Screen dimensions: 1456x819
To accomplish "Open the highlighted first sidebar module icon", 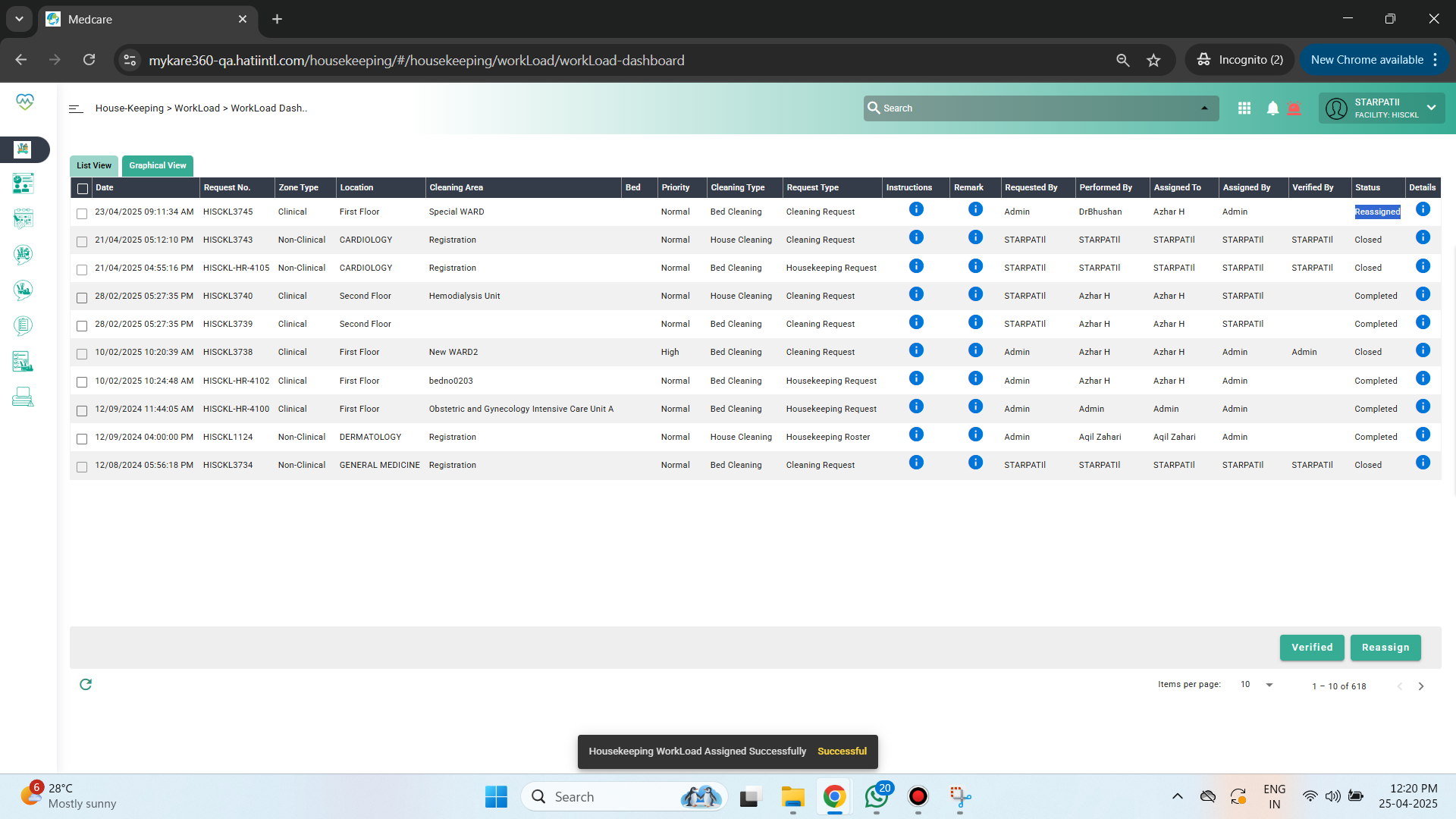I will pyautogui.click(x=23, y=149).
